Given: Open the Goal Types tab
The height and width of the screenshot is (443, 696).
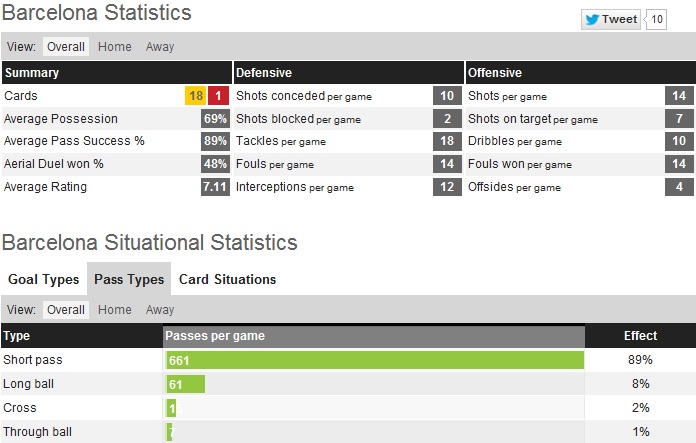Looking at the screenshot, I should (x=43, y=279).
